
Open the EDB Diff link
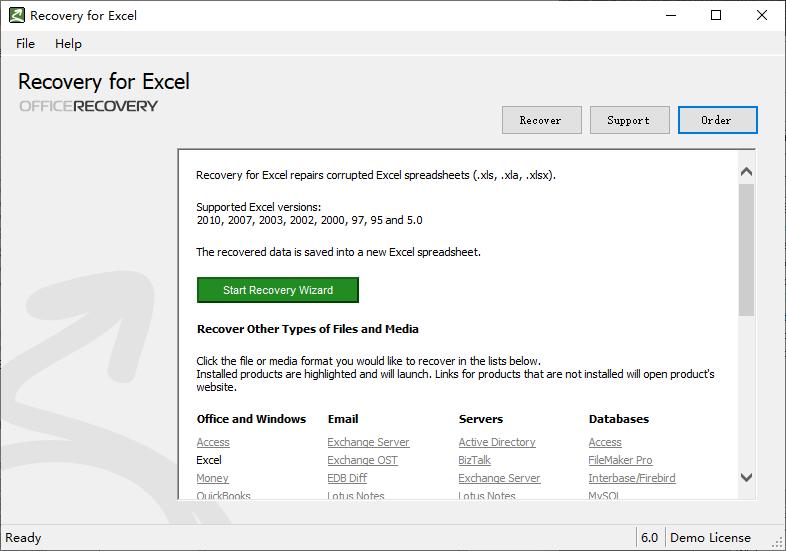347,478
